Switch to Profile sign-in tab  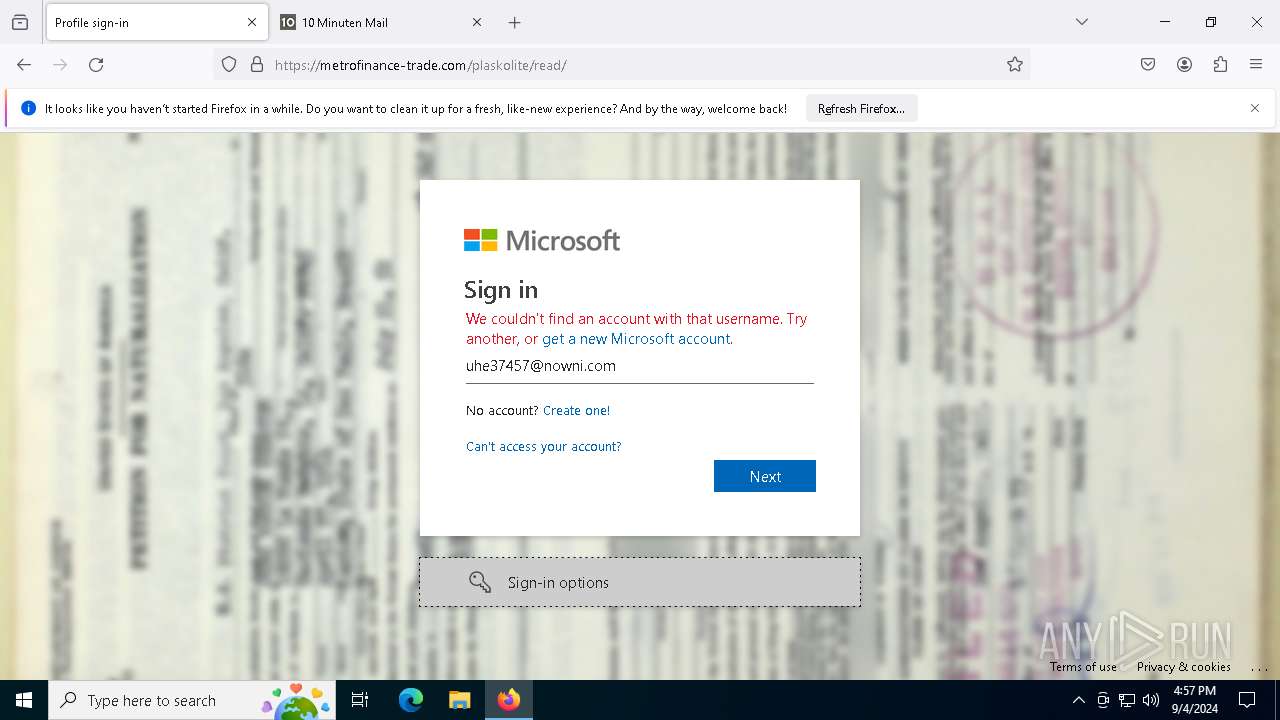click(156, 22)
